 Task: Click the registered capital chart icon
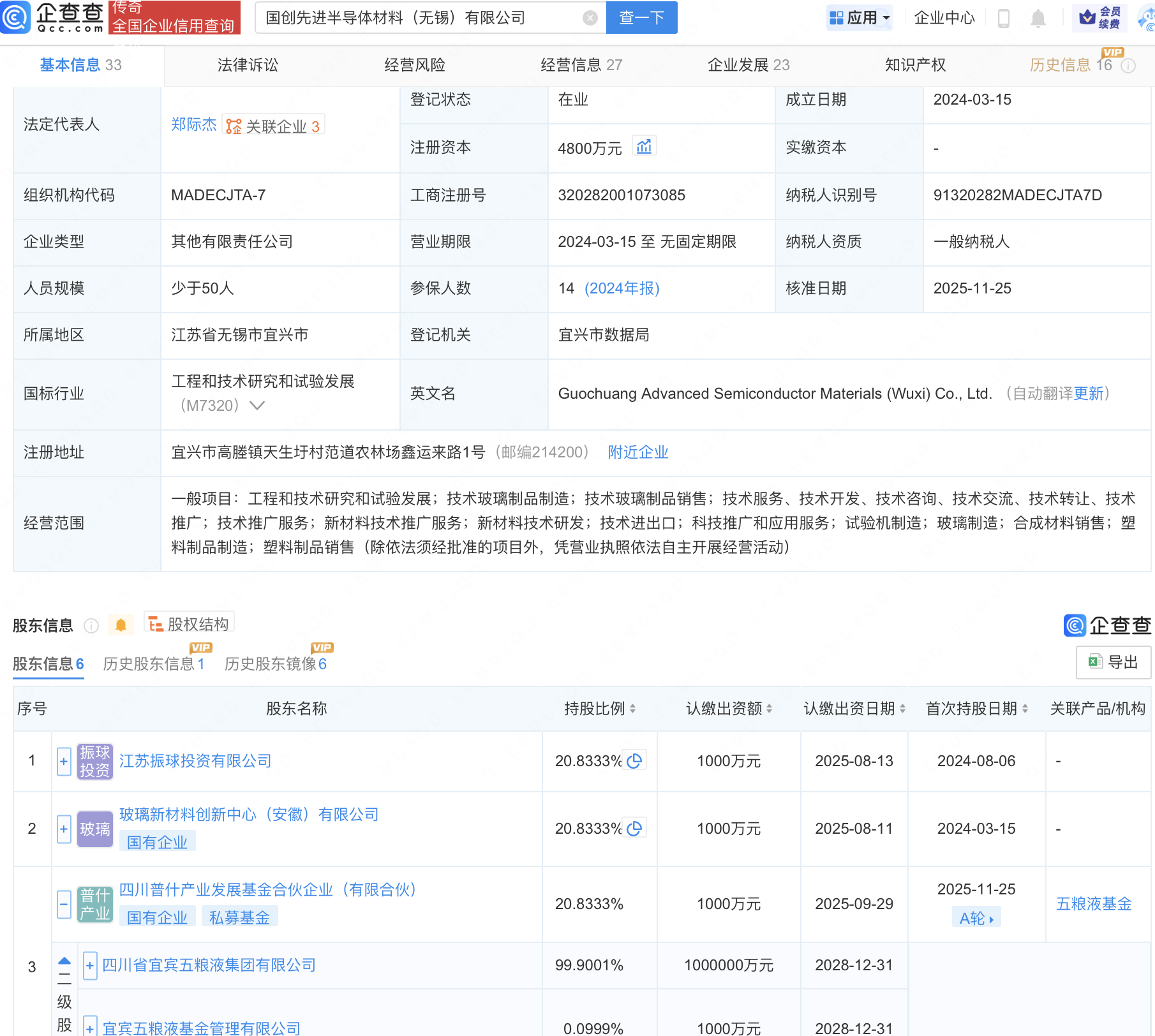tap(644, 147)
